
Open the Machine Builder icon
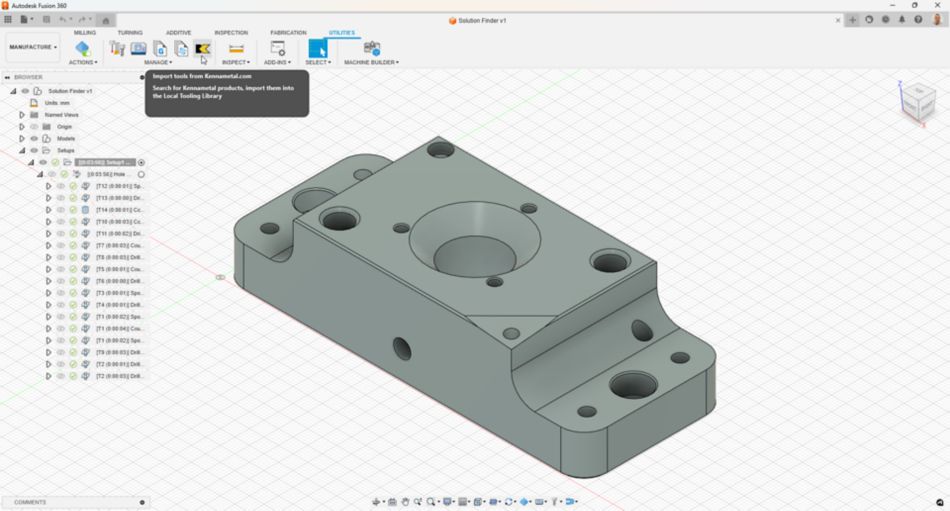(371, 48)
